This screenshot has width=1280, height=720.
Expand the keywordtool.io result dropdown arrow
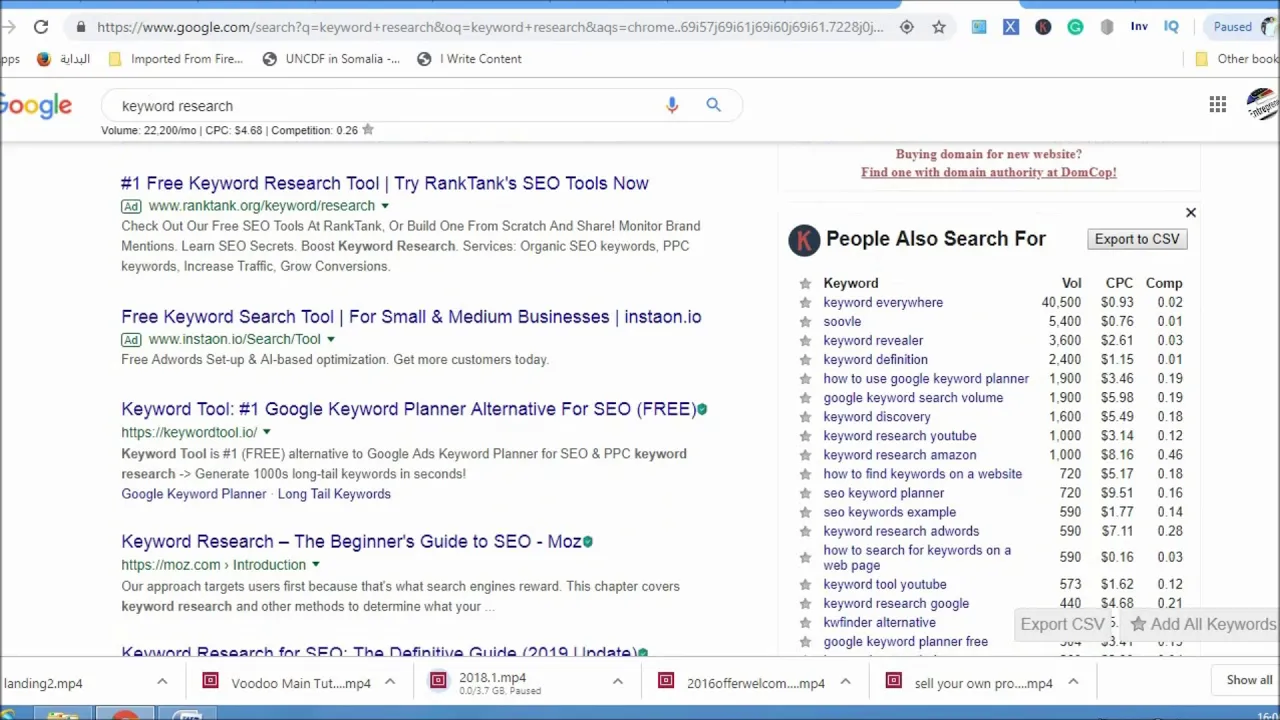pyautogui.click(x=266, y=433)
